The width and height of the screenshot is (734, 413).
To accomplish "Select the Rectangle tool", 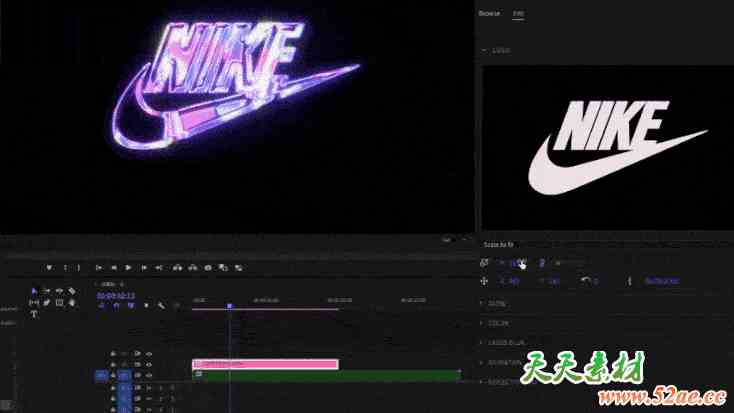I will pos(59,303).
